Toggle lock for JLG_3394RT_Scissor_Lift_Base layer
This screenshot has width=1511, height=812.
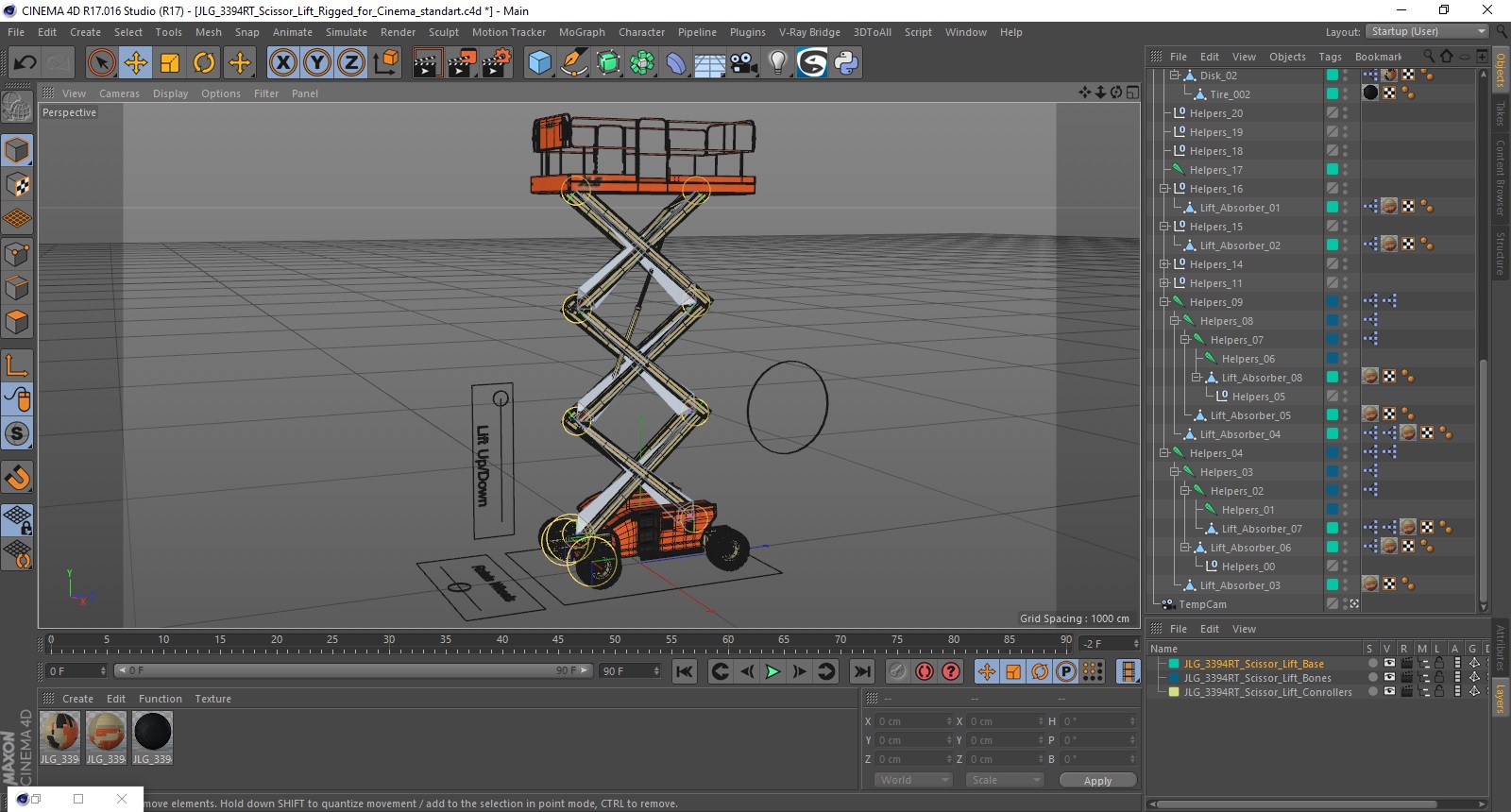[x=1439, y=664]
